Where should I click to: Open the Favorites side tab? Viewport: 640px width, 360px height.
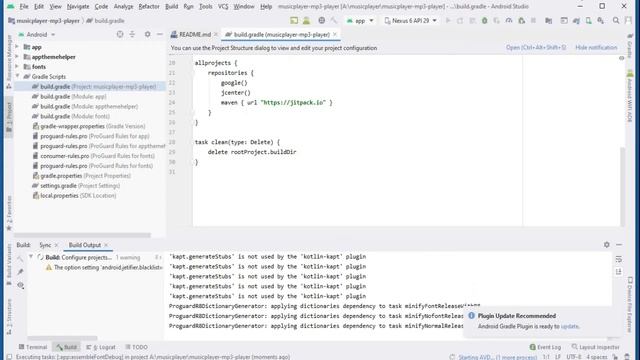click(9, 213)
